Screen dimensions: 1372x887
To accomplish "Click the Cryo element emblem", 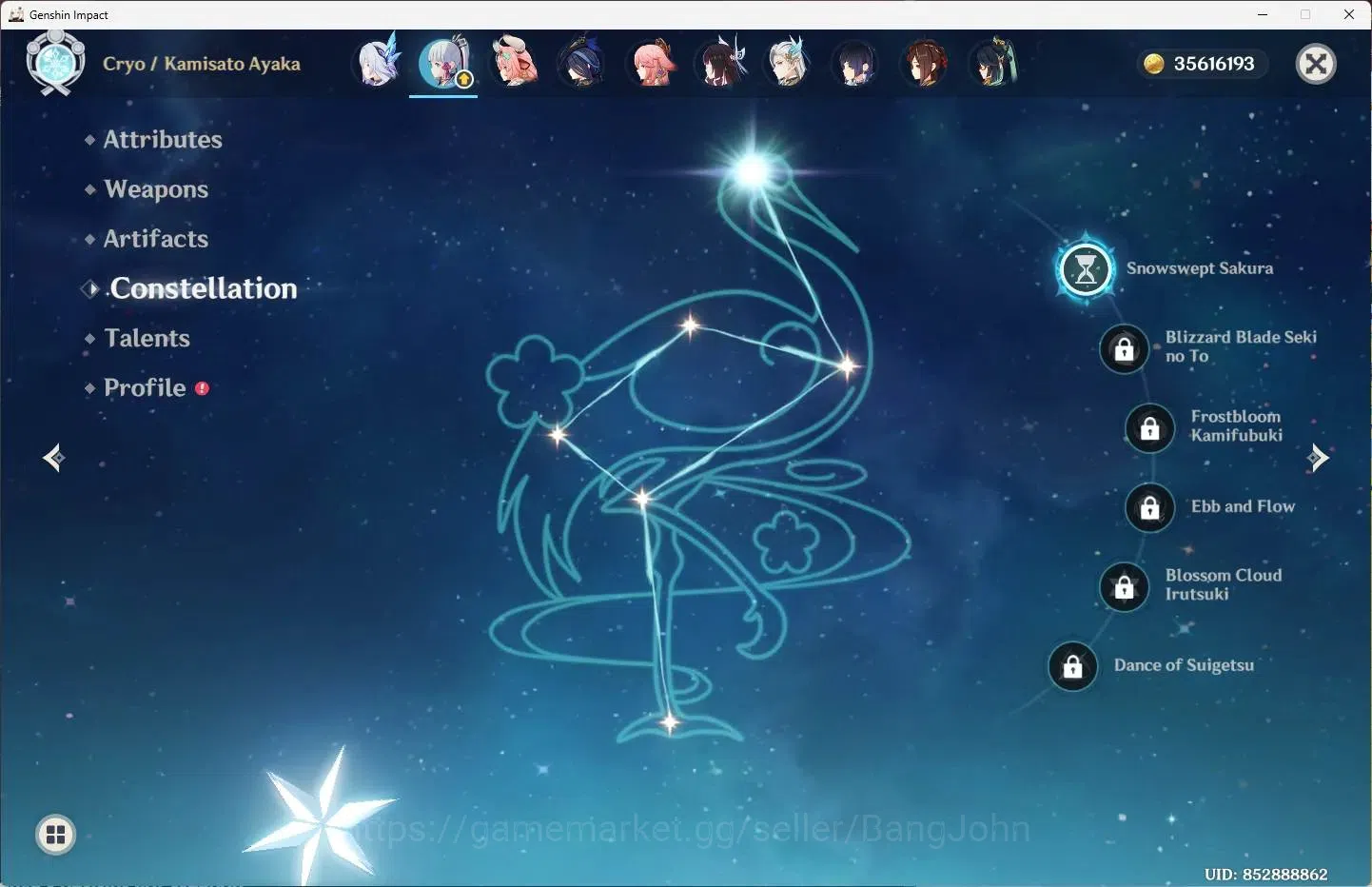I will click(55, 63).
